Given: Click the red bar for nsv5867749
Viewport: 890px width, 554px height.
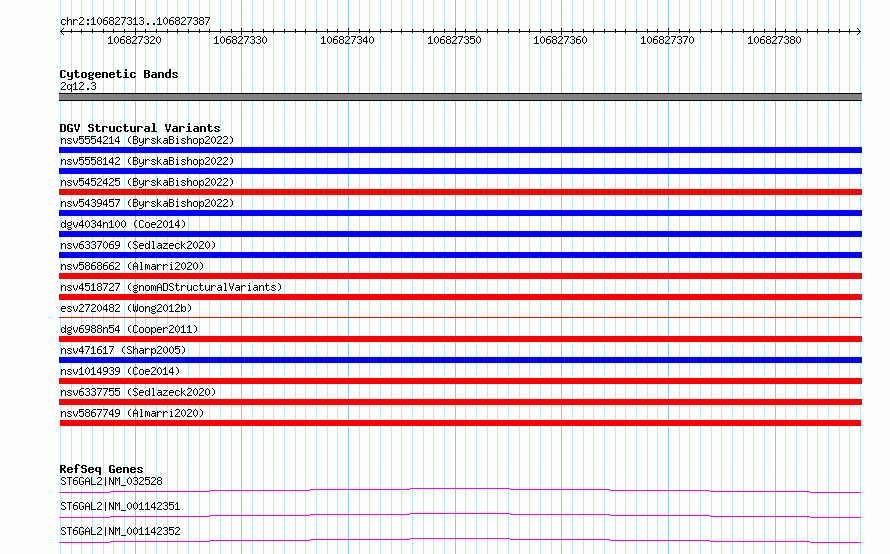Looking at the screenshot, I should tap(460, 423).
